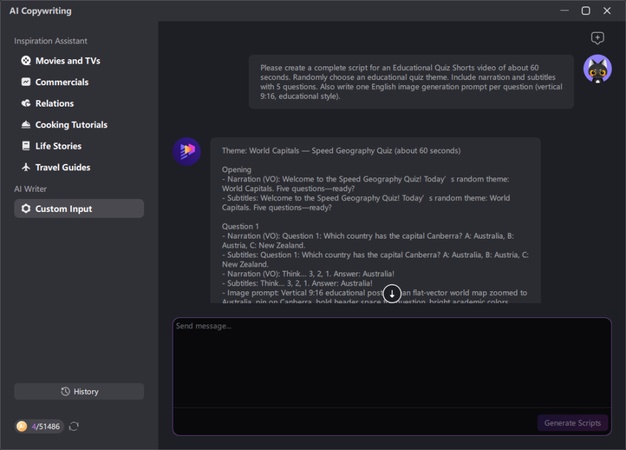This screenshot has width=626, height=450.
Task: Click the film reel icon beside Movies and TVs
Action: click(26, 61)
